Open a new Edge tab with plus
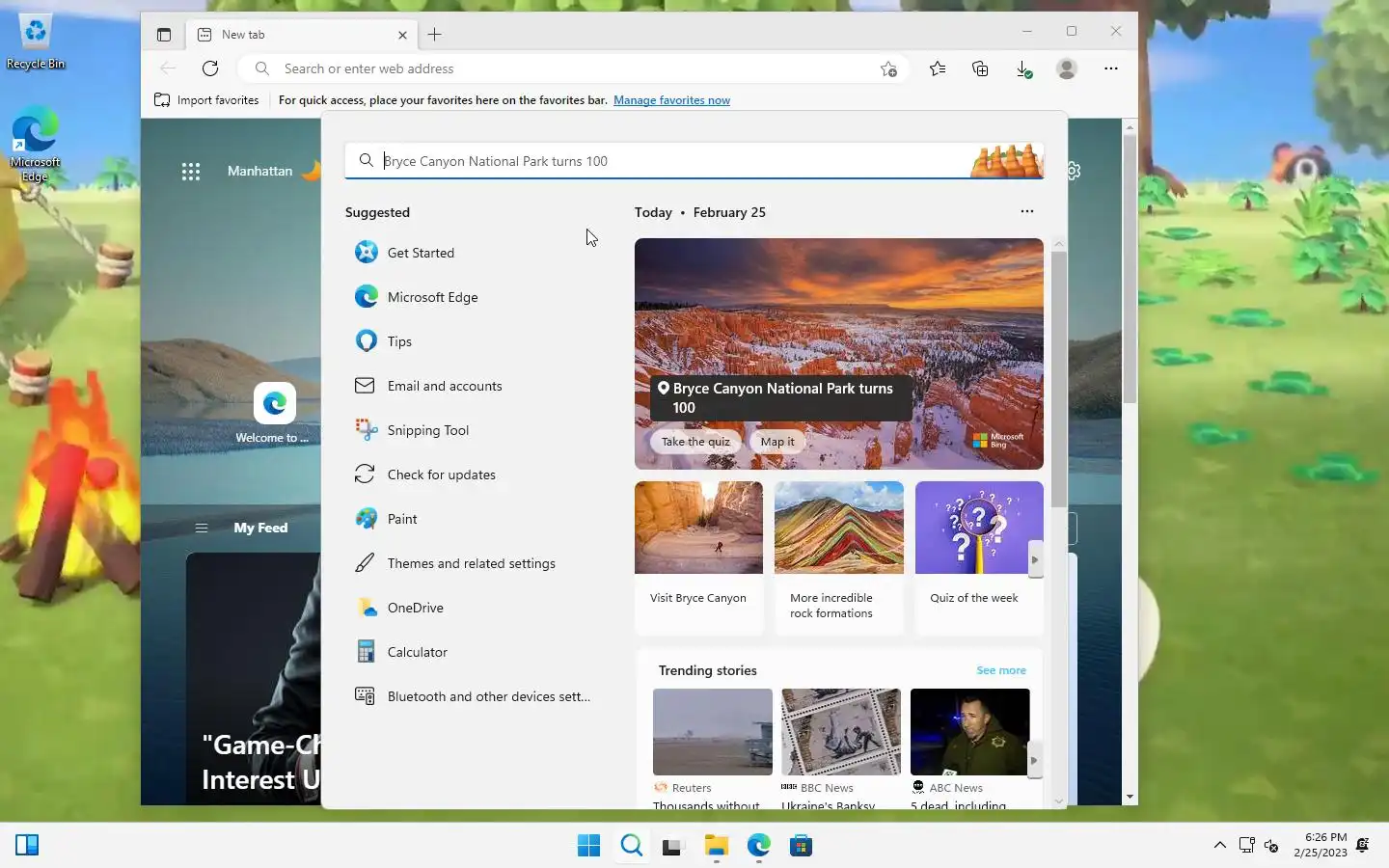Image resolution: width=1389 pixels, height=868 pixels. (x=435, y=35)
